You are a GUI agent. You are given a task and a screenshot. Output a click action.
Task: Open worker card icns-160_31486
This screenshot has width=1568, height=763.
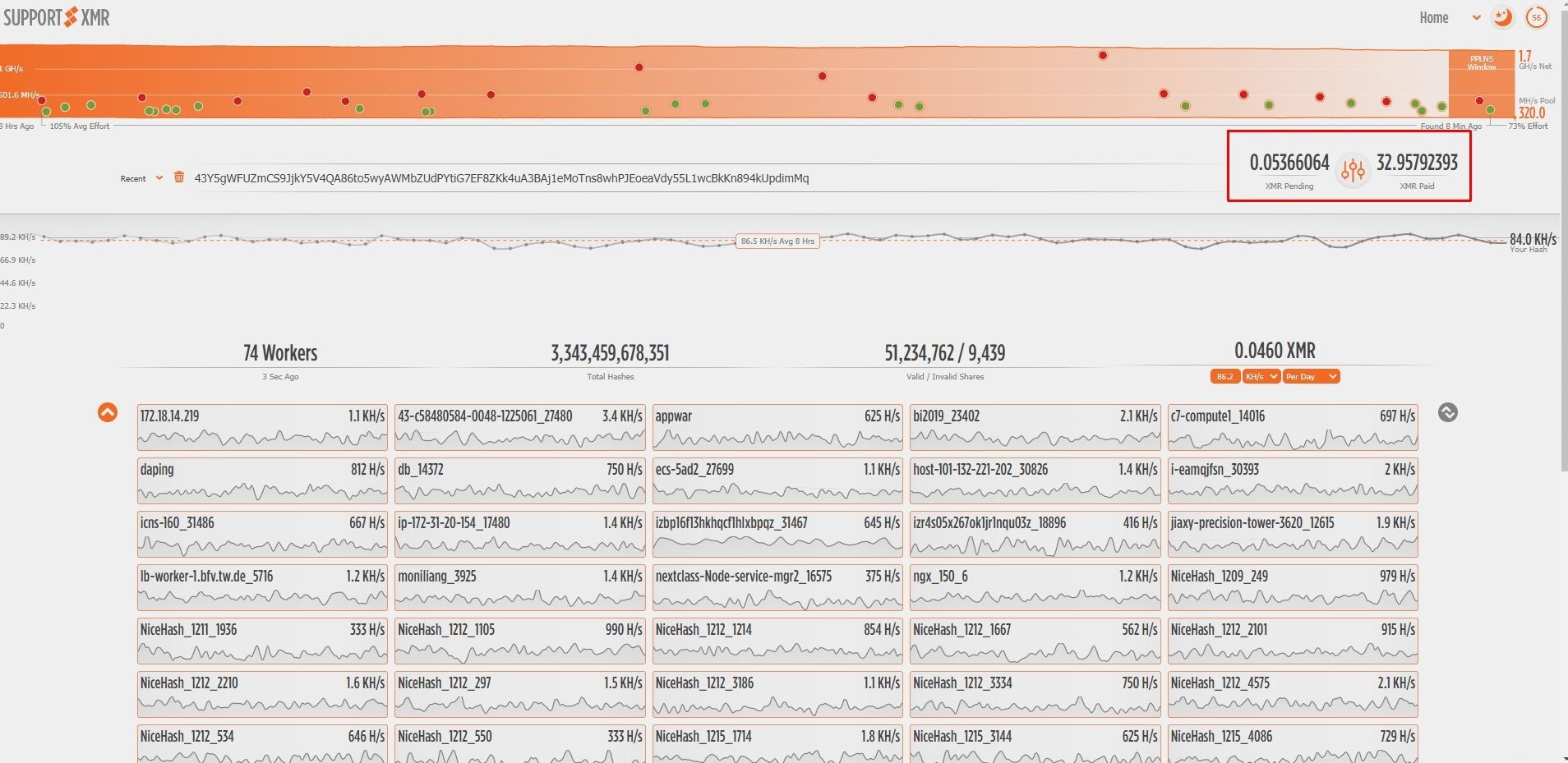[262, 533]
